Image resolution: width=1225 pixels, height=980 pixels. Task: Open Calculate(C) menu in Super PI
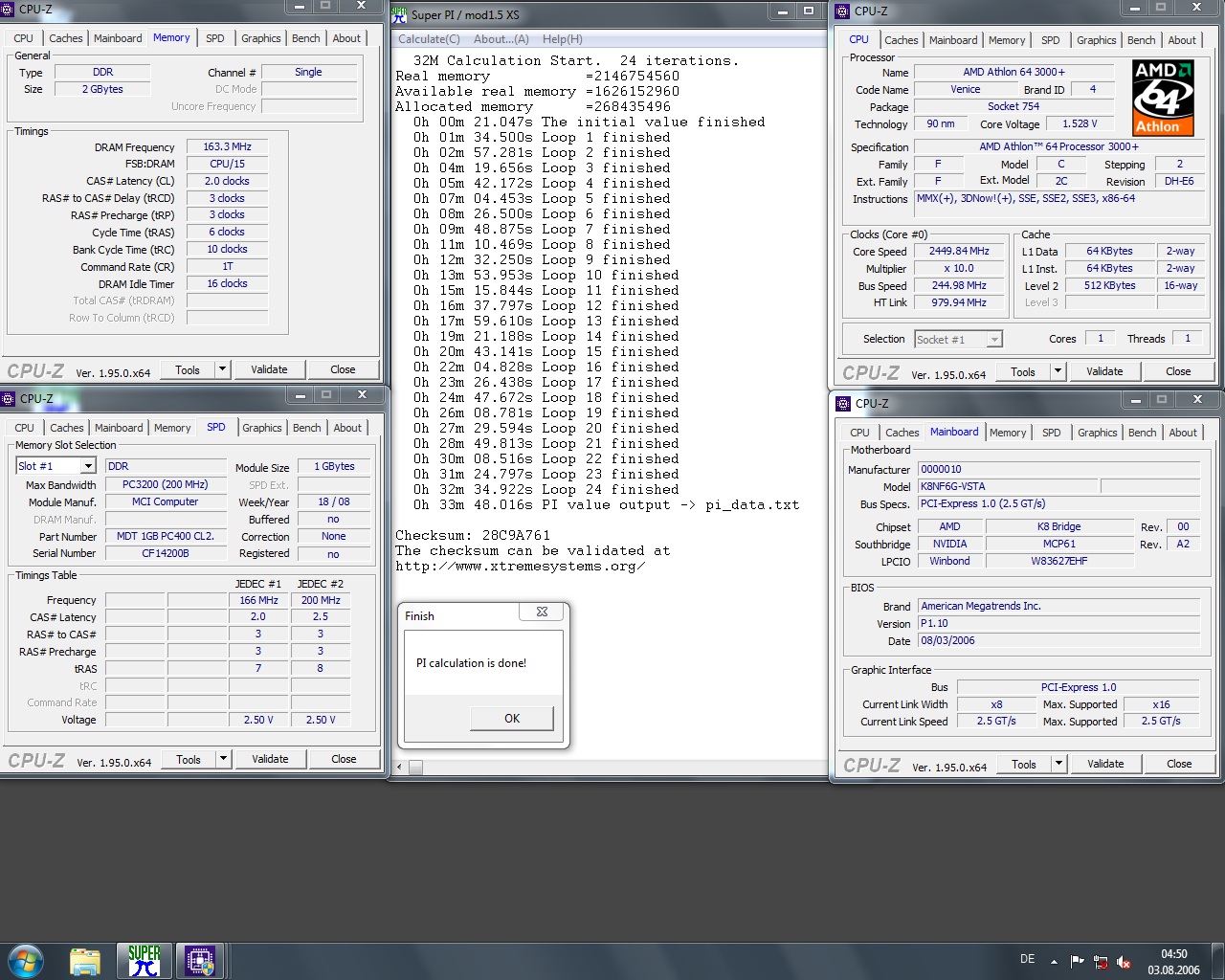tap(429, 39)
